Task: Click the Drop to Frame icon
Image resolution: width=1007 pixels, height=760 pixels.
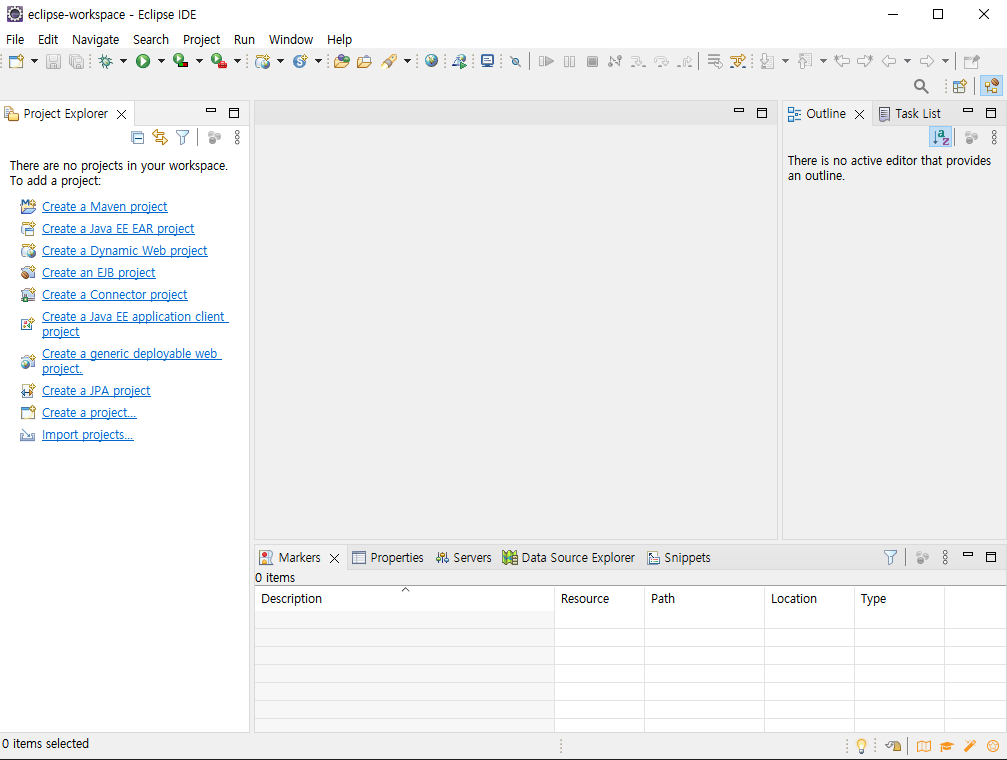Action: 714,61
